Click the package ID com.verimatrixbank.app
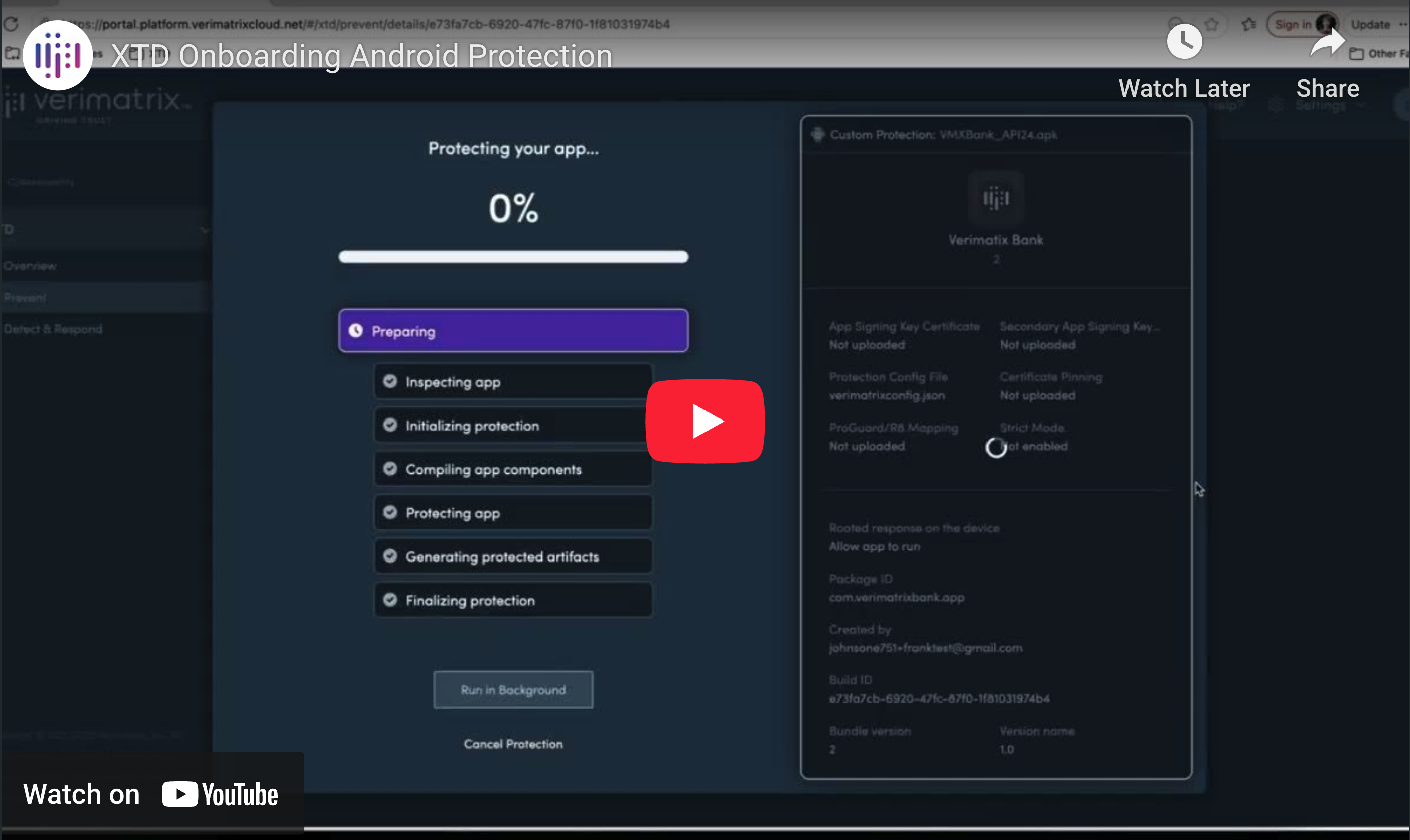The width and height of the screenshot is (1410, 840). [897, 598]
